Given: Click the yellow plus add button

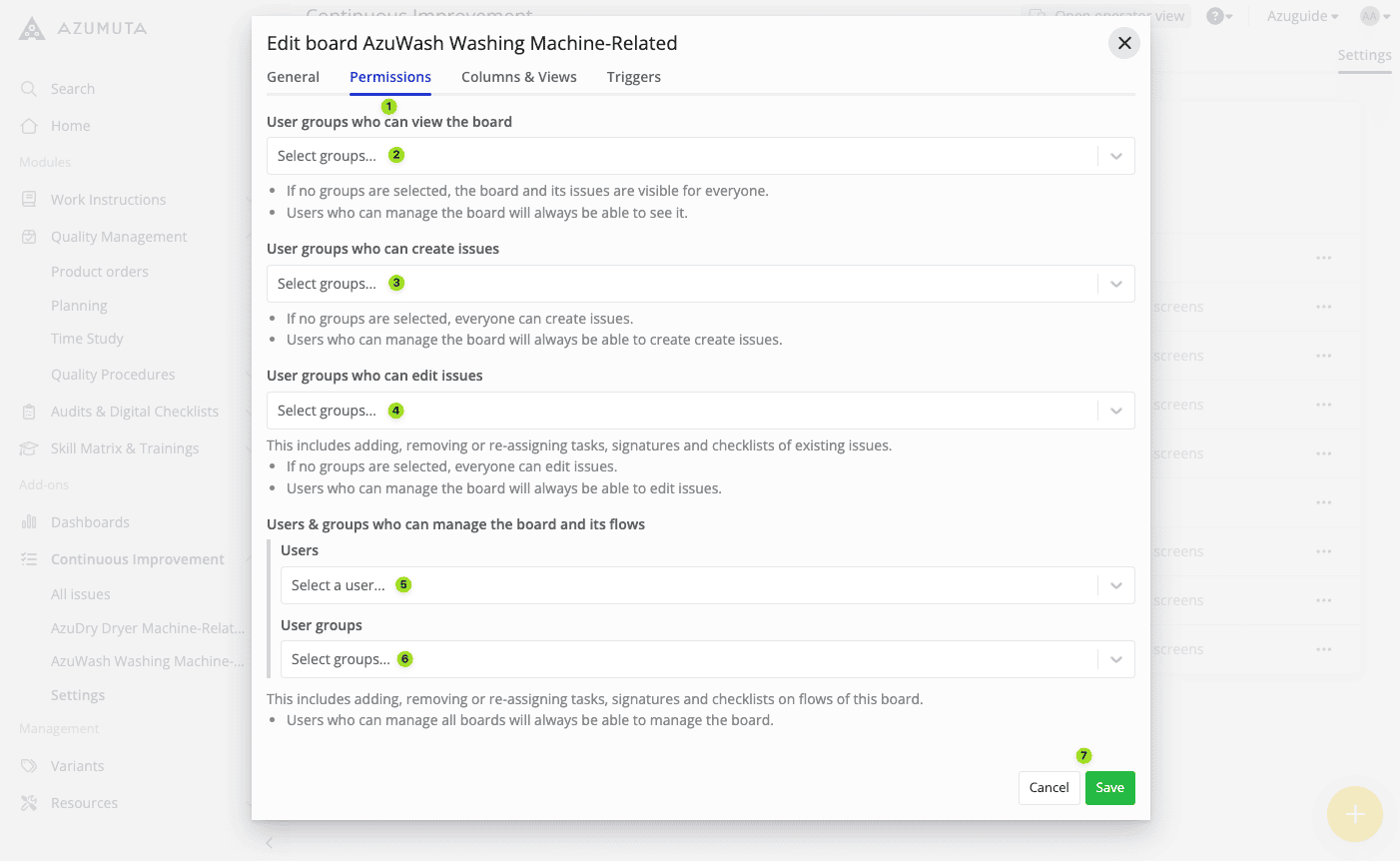Looking at the screenshot, I should (x=1354, y=814).
